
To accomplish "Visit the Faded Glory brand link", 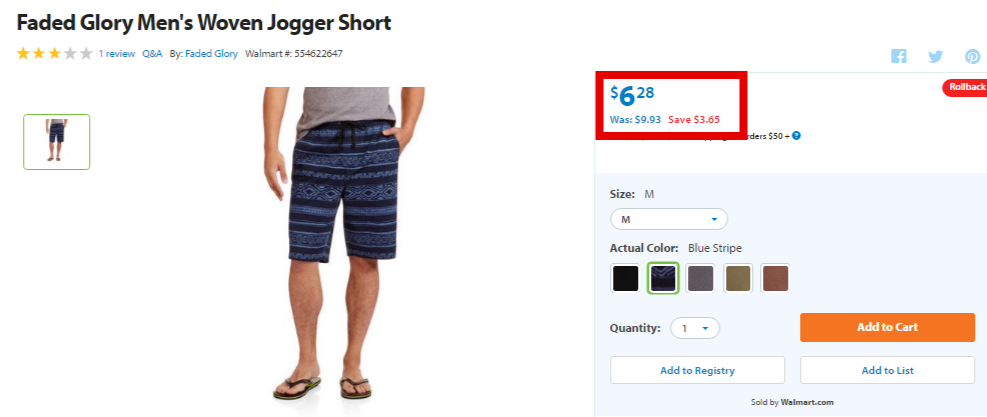I will click(x=212, y=54).
